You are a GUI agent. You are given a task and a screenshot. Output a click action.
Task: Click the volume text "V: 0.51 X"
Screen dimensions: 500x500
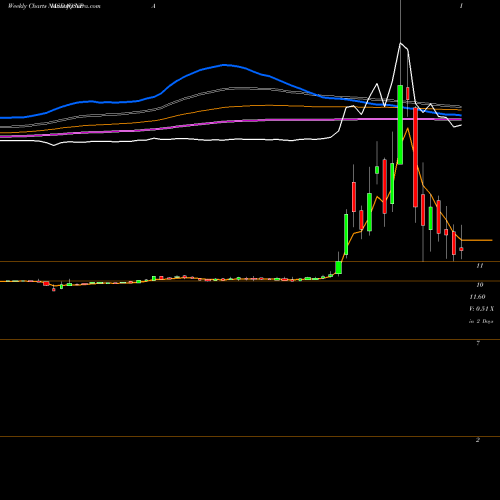481,309
